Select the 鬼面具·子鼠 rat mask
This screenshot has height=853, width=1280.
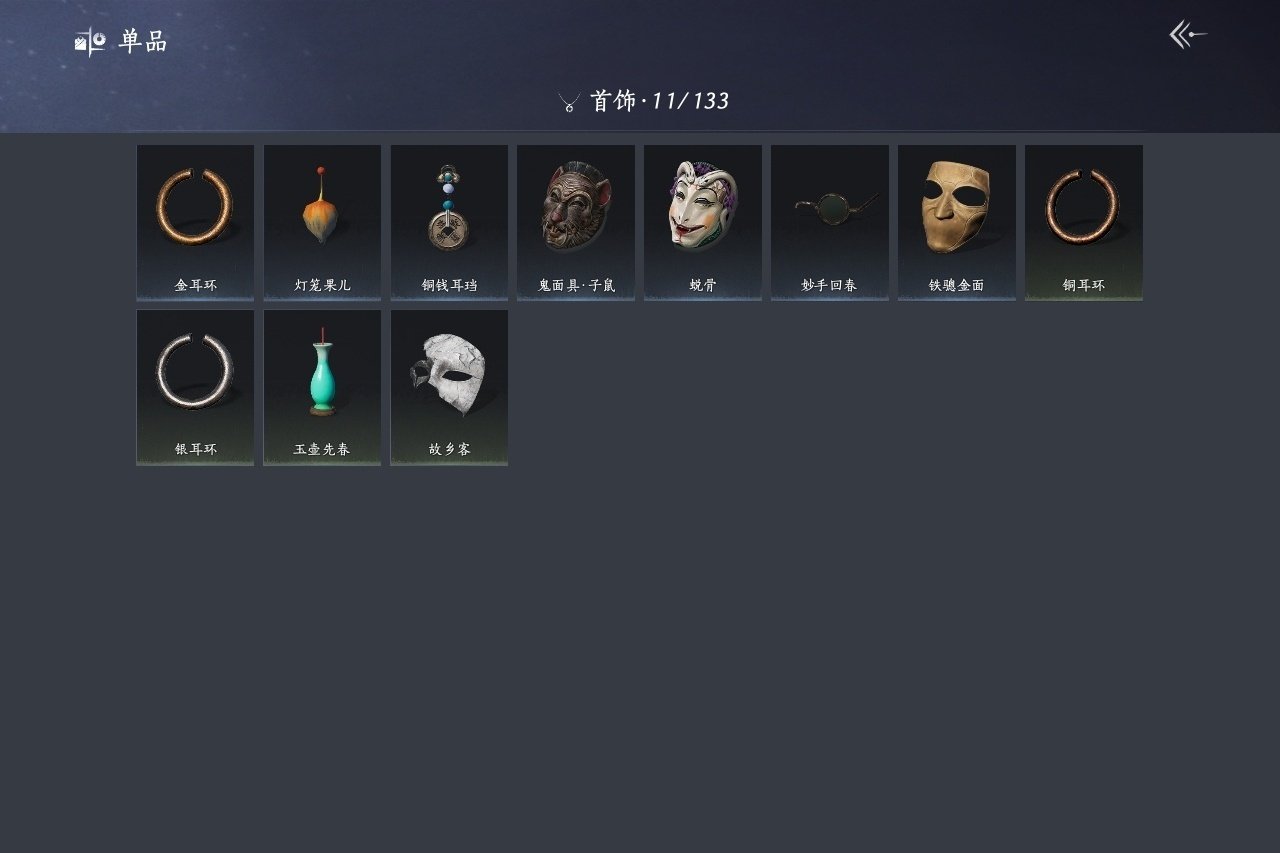click(576, 222)
